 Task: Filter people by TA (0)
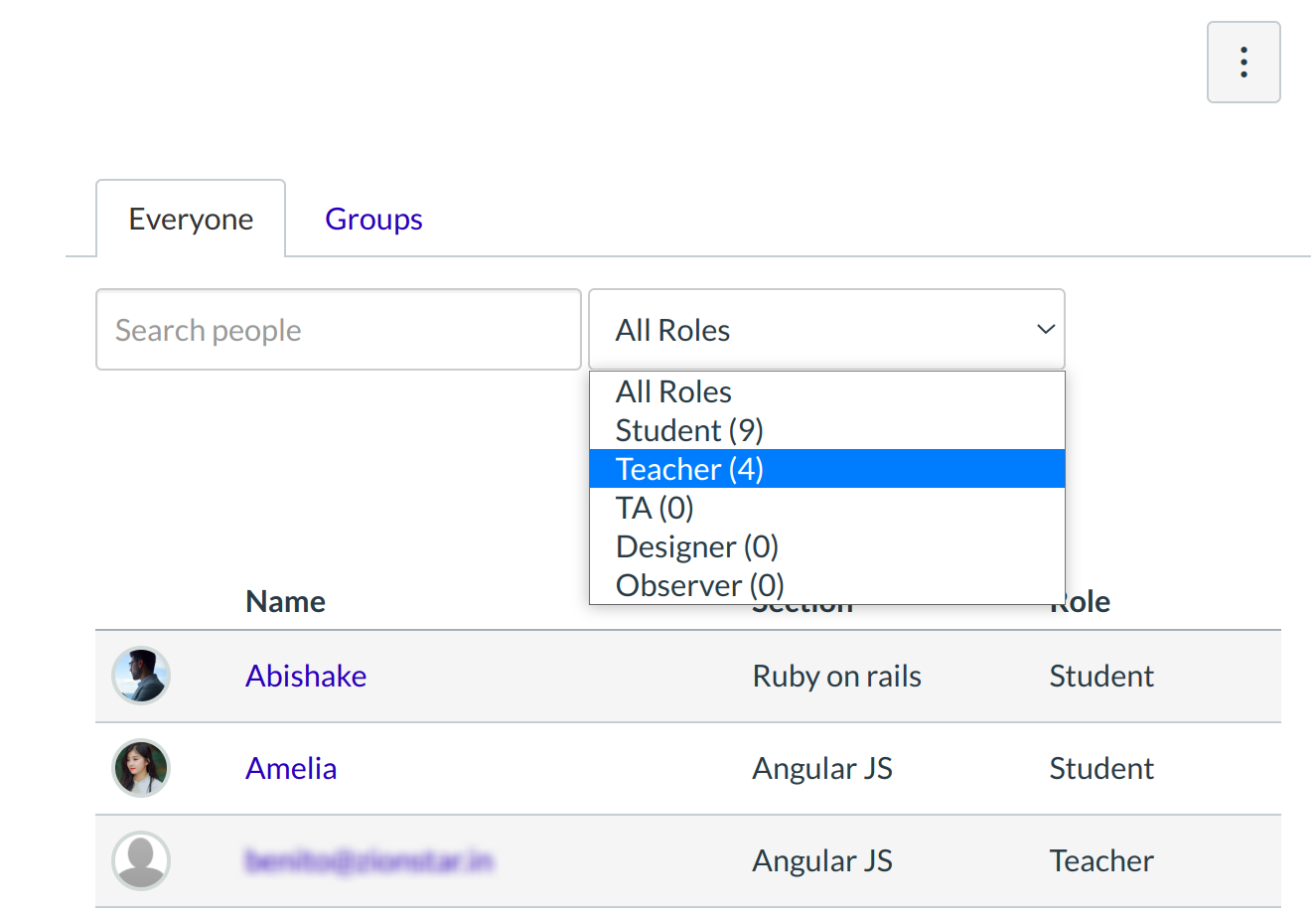(x=655, y=508)
